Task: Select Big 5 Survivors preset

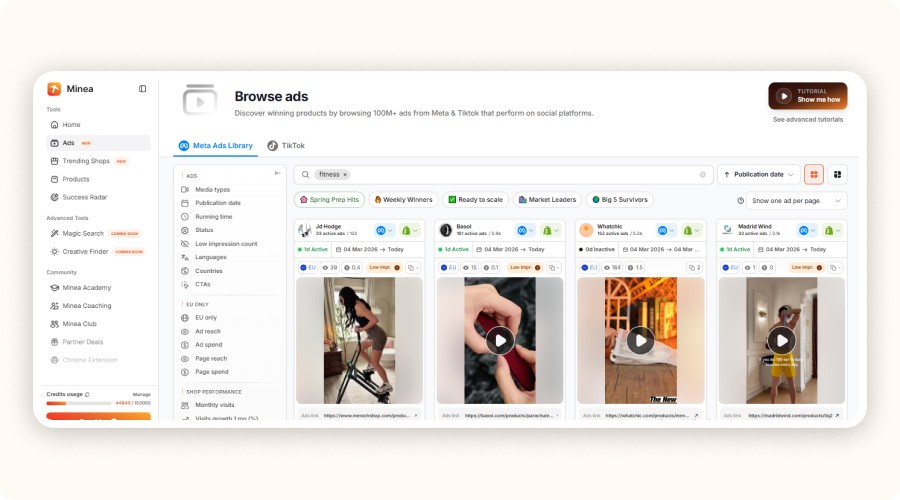Action: [620, 200]
